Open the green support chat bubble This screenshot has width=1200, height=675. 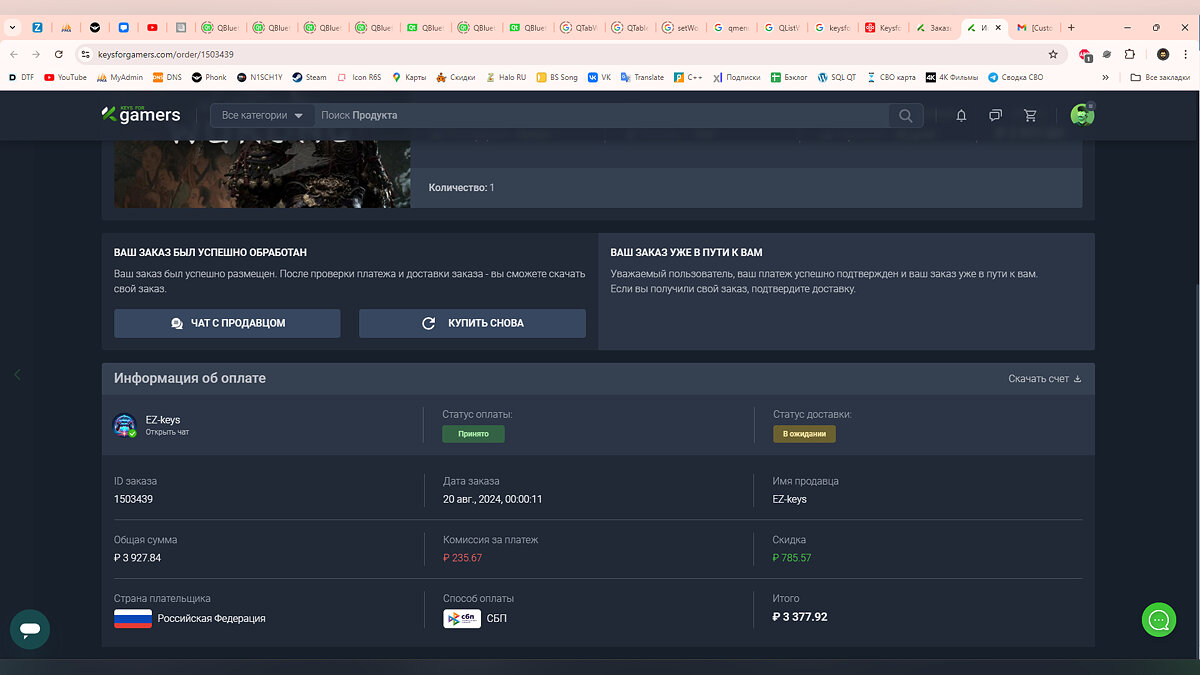click(1158, 620)
